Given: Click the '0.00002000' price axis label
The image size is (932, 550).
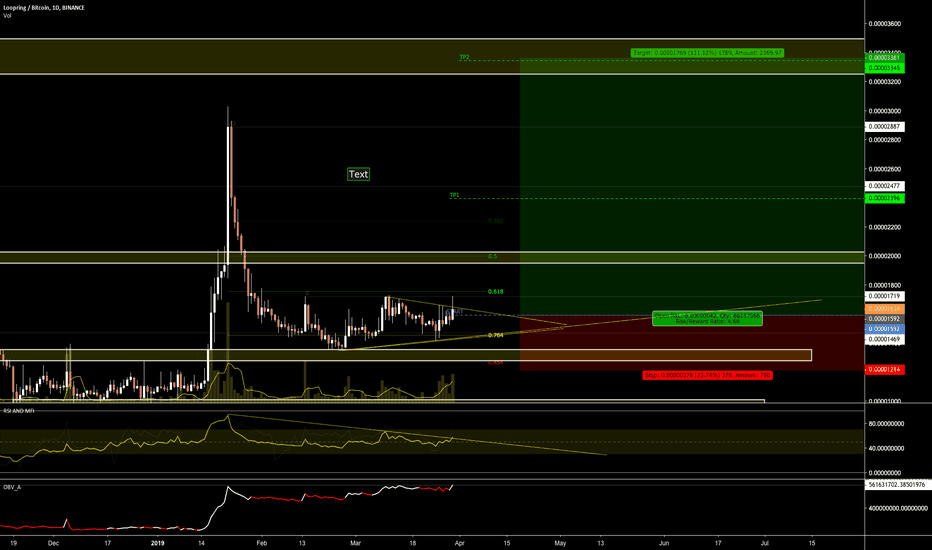Looking at the screenshot, I should (x=884, y=256).
